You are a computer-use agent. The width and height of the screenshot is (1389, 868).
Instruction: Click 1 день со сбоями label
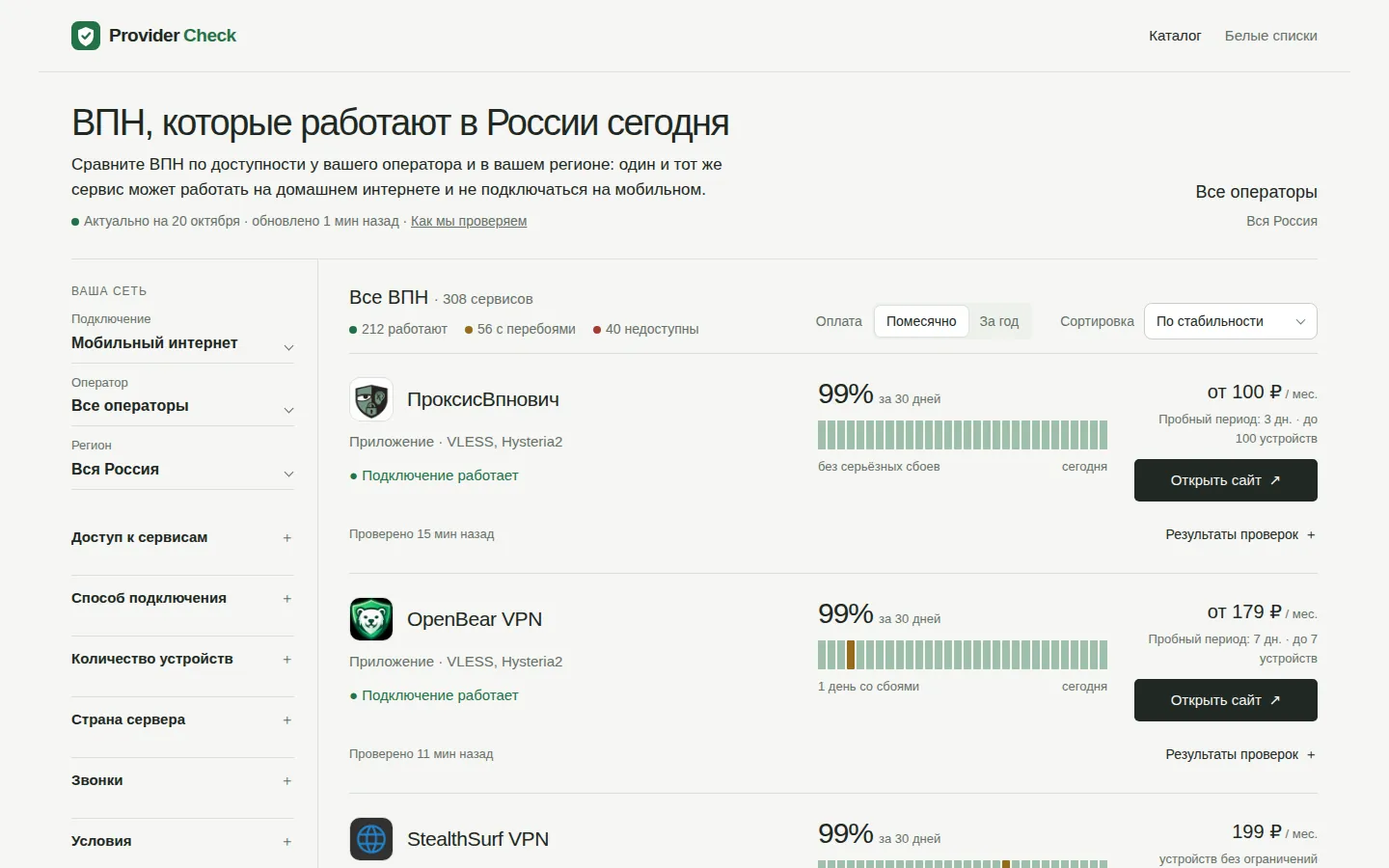pyautogui.click(x=868, y=687)
